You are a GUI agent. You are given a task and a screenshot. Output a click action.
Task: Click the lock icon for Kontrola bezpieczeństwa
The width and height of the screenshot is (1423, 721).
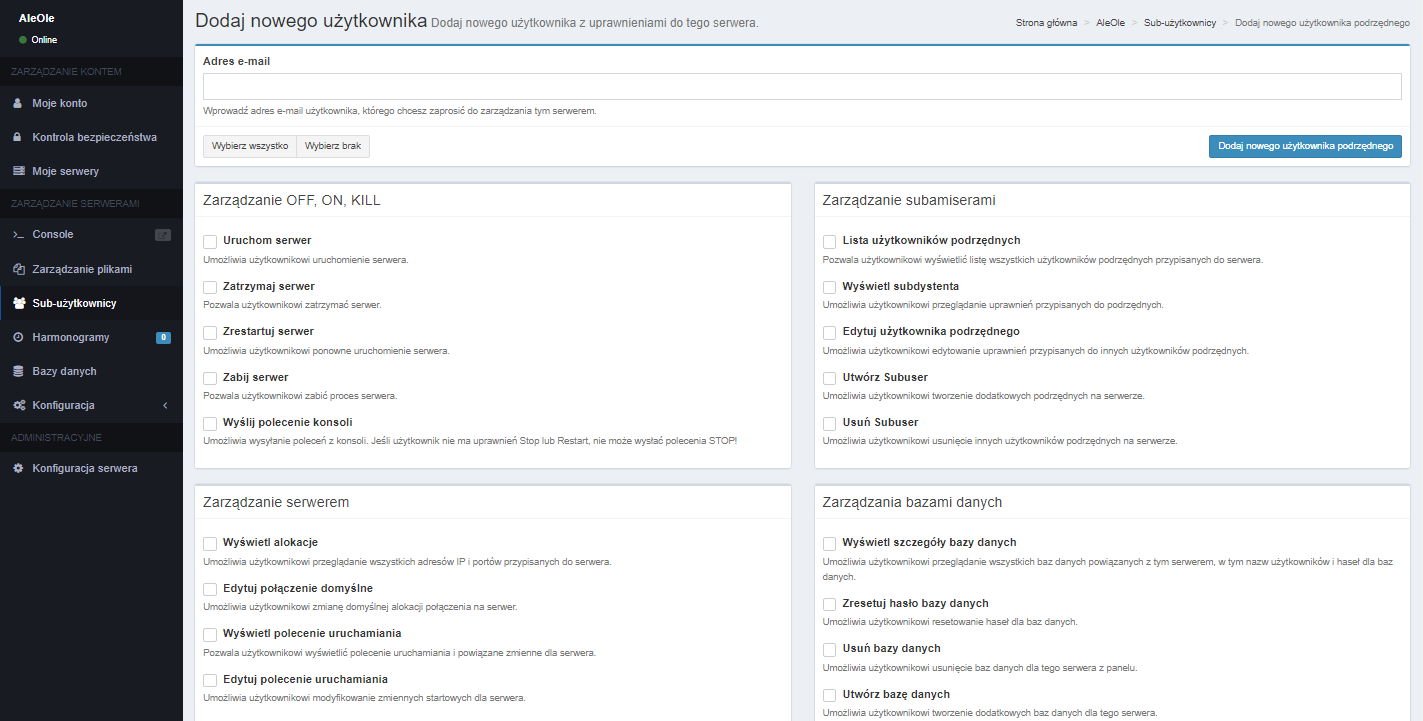(18, 137)
